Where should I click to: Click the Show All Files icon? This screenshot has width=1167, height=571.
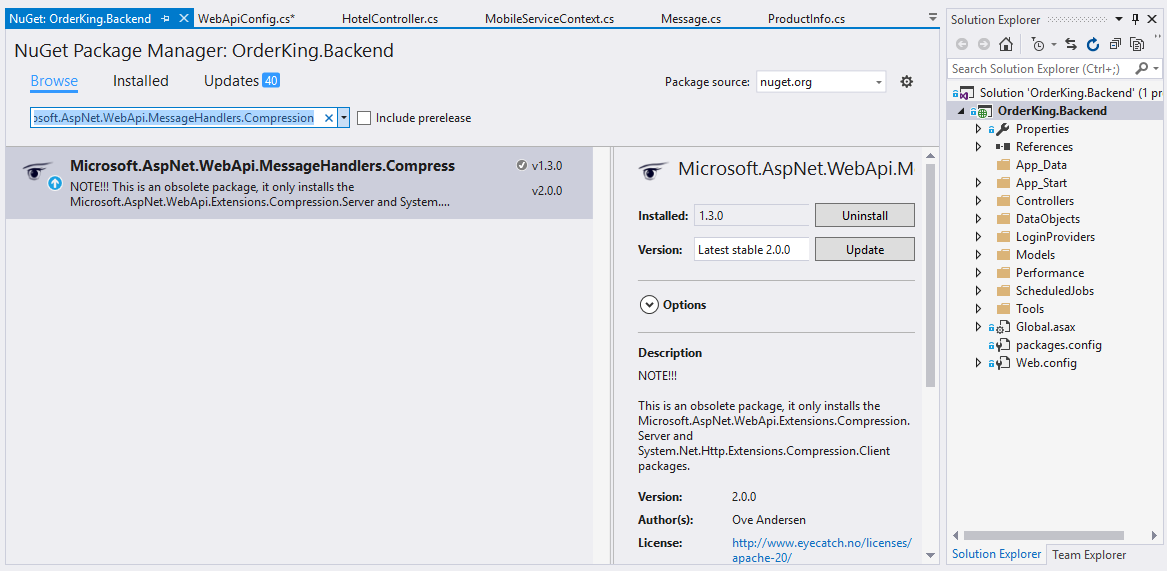(1137, 44)
